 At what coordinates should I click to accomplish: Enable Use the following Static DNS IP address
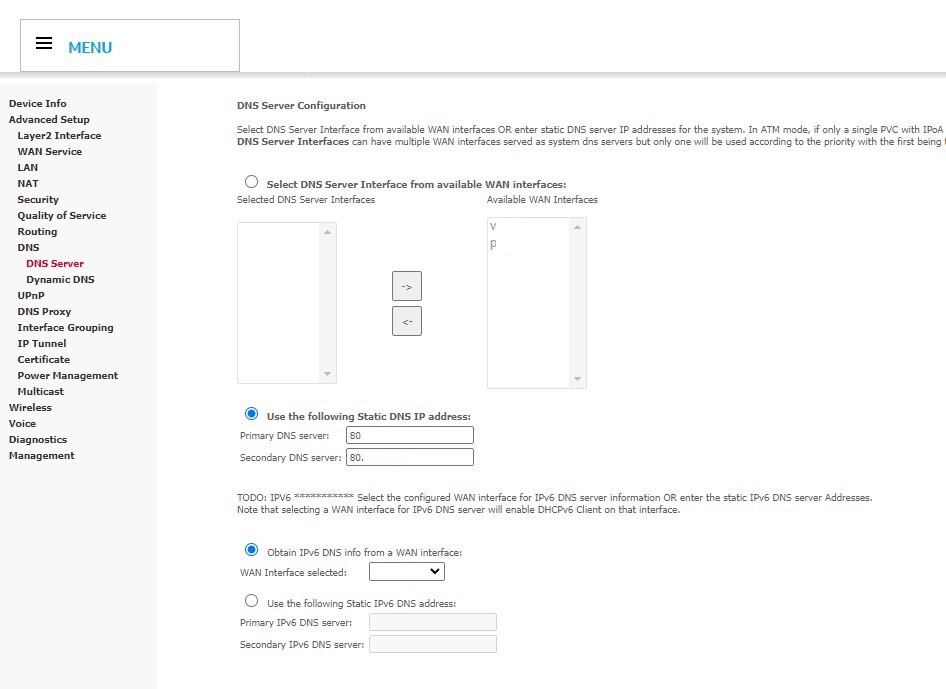tap(251, 414)
